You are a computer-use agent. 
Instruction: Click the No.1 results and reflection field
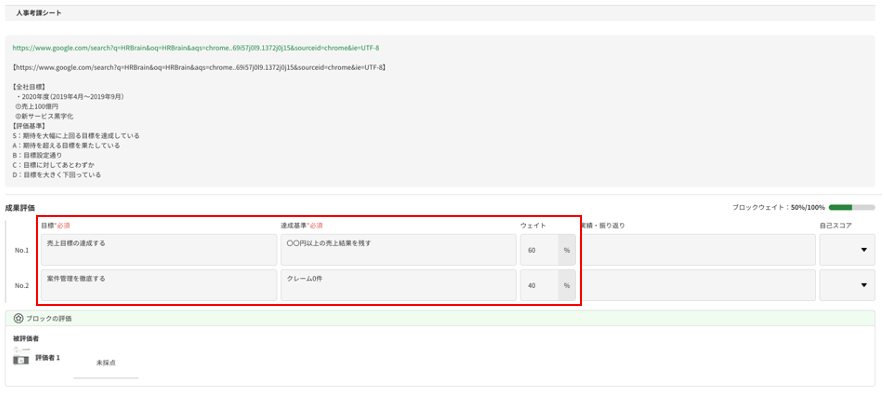click(x=698, y=250)
